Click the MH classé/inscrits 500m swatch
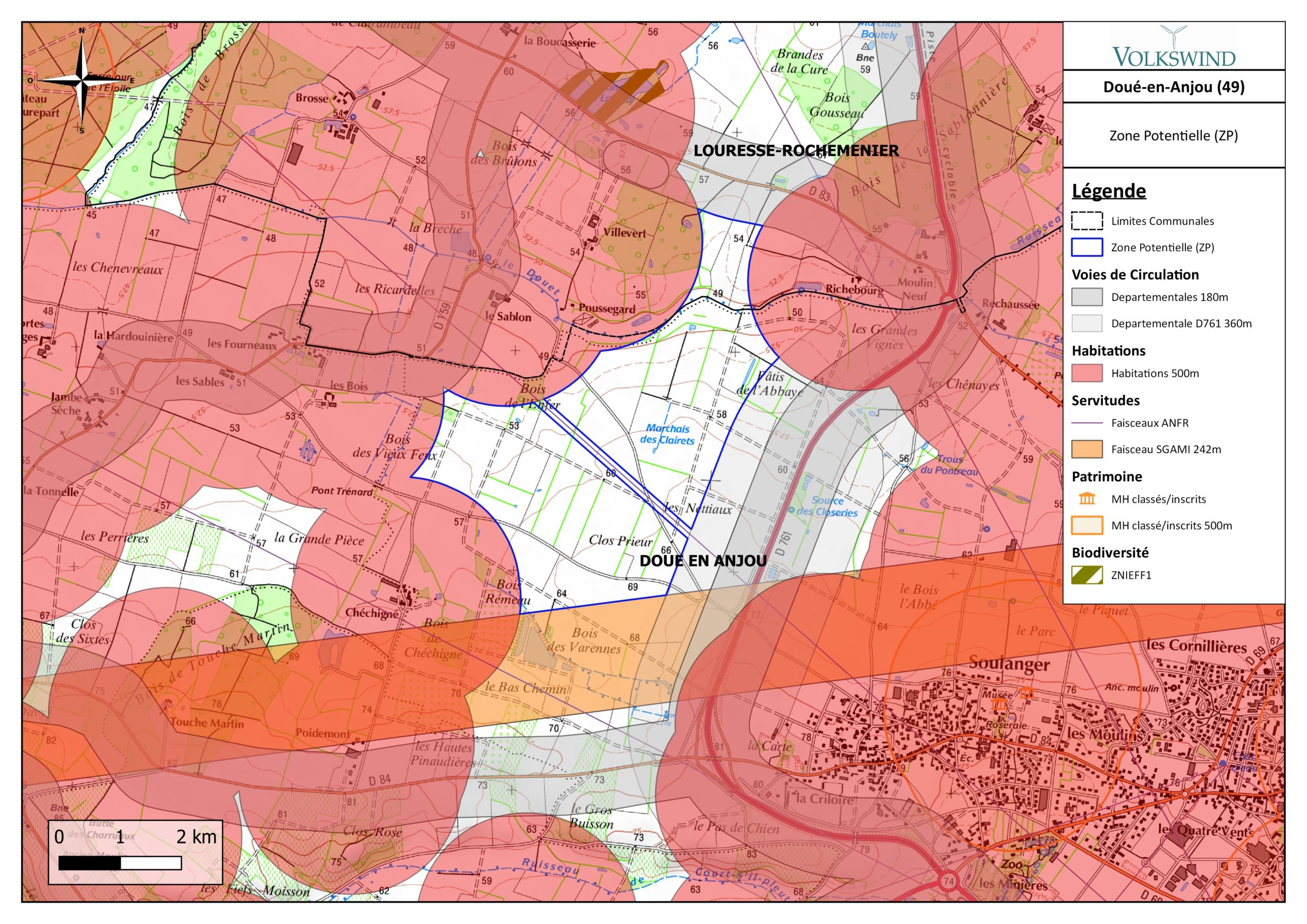The image size is (1307, 924). (1087, 525)
